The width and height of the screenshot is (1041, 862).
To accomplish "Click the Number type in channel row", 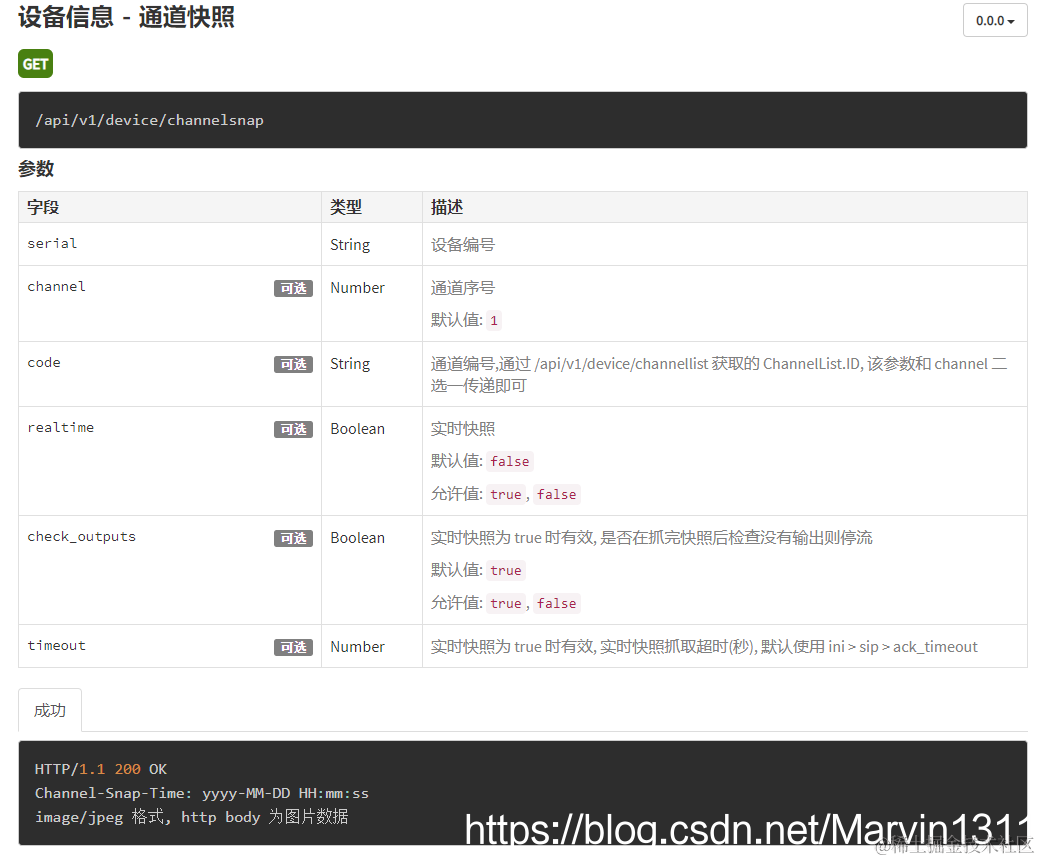I will [357, 288].
